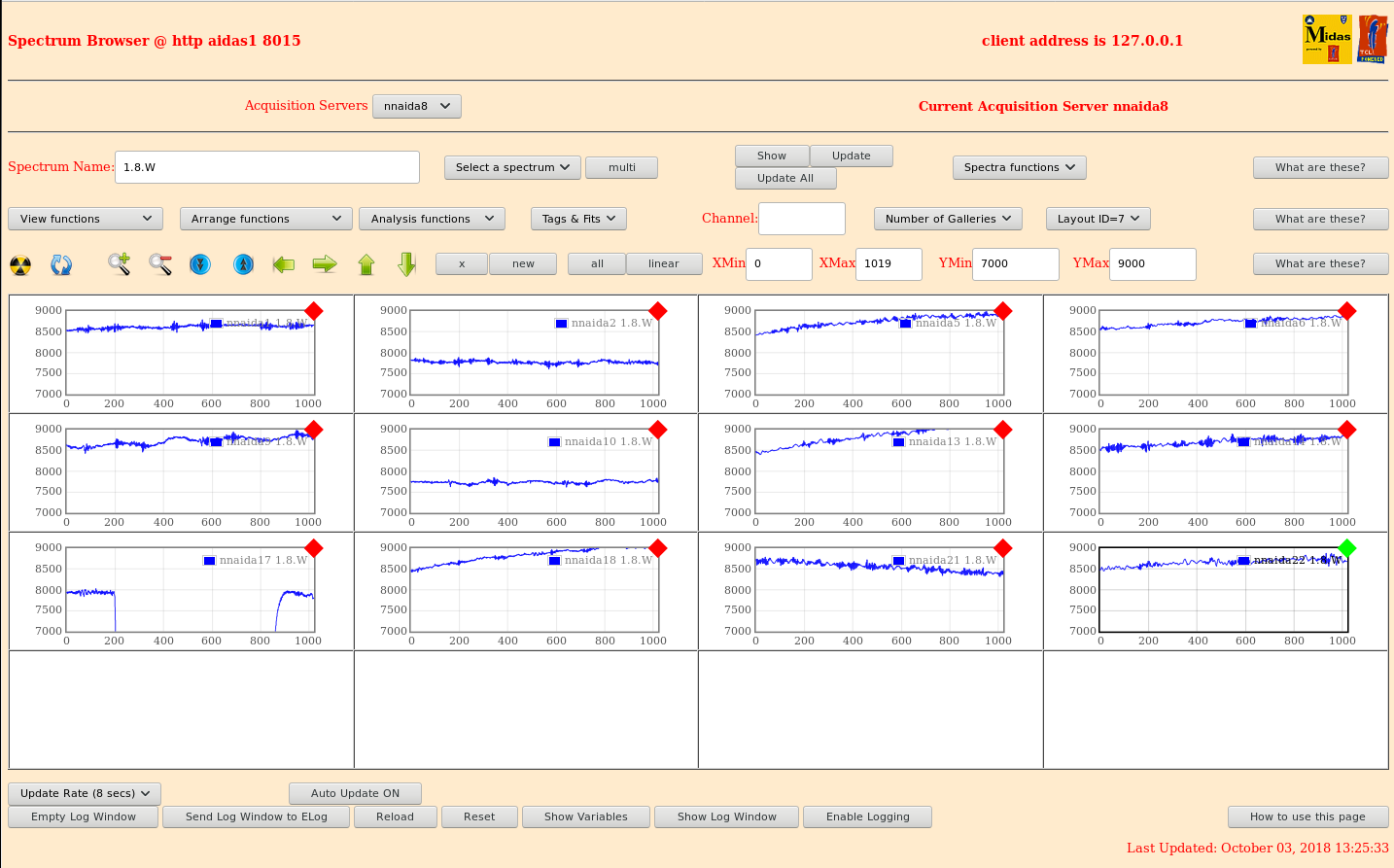The image size is (1394, 868).
Task: Click the blue double down-arrow circle icon
Action: pos(200,263)
